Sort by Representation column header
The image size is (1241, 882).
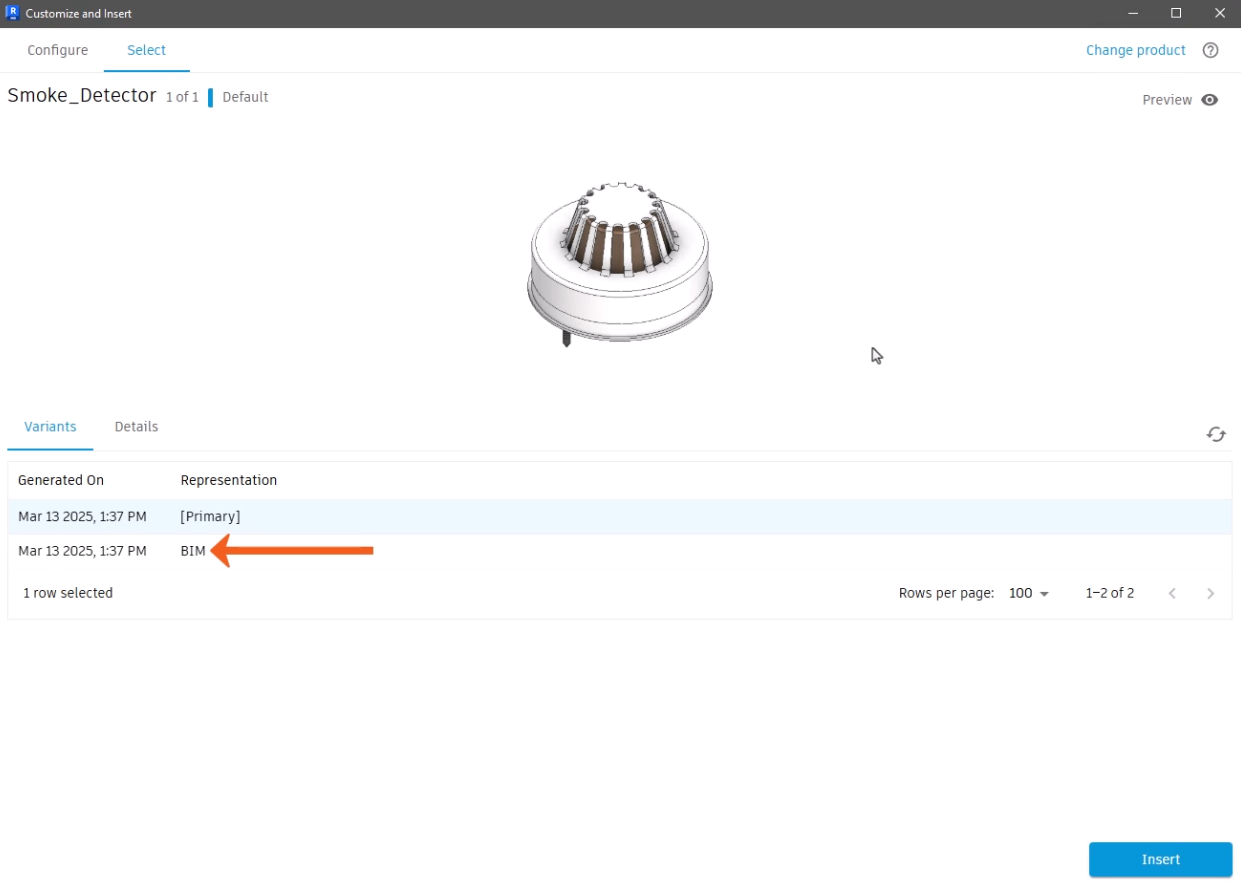pyautogui.click(x=228, y=480)
